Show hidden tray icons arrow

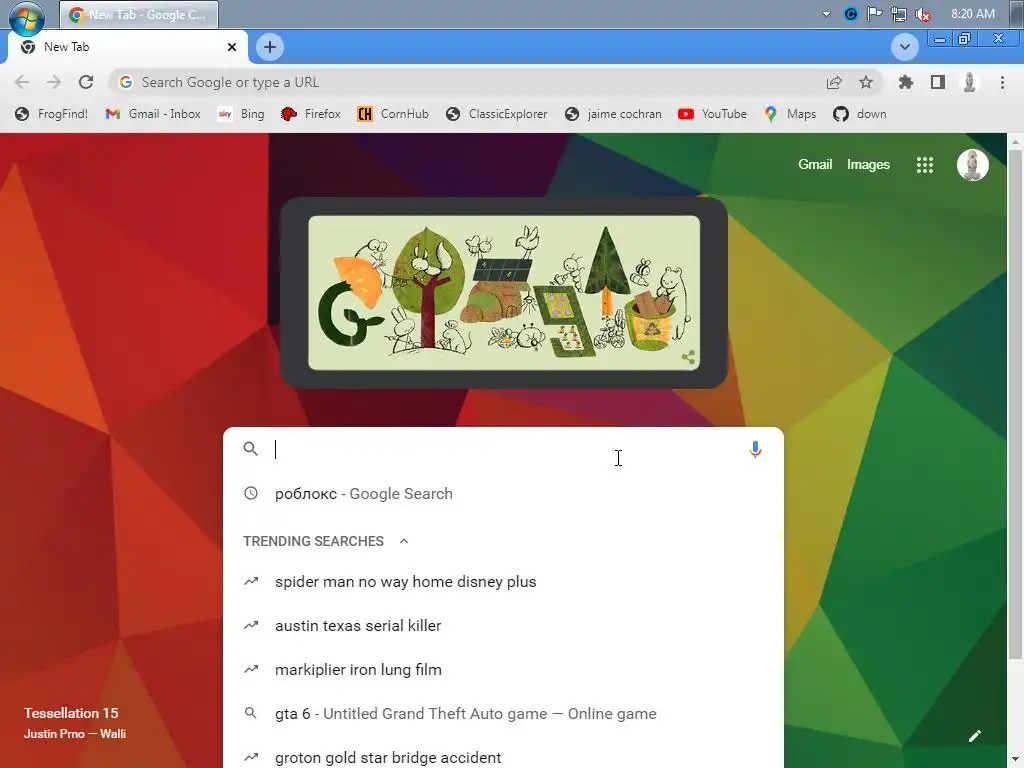826,14
